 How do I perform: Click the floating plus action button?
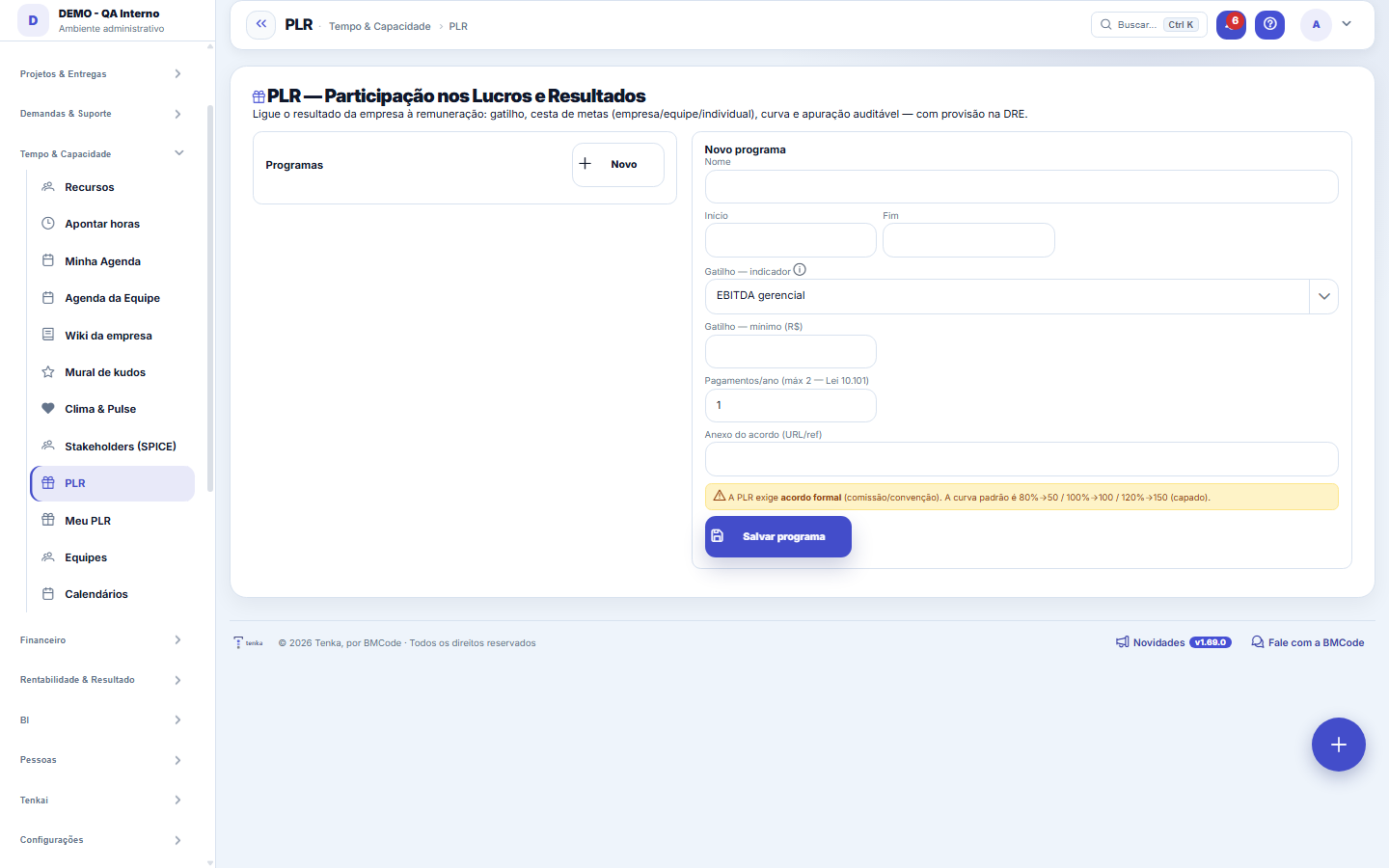(1339, 745)
